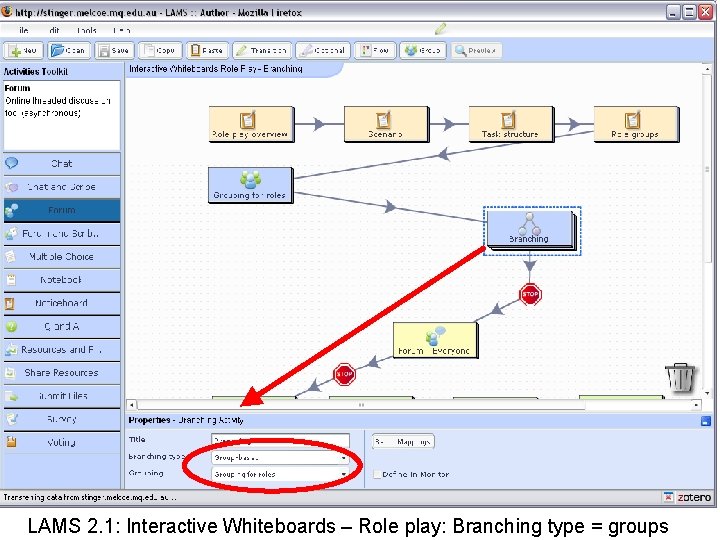Select the Voting activity in the toolkit
The image size is (720, 540).
62,443
